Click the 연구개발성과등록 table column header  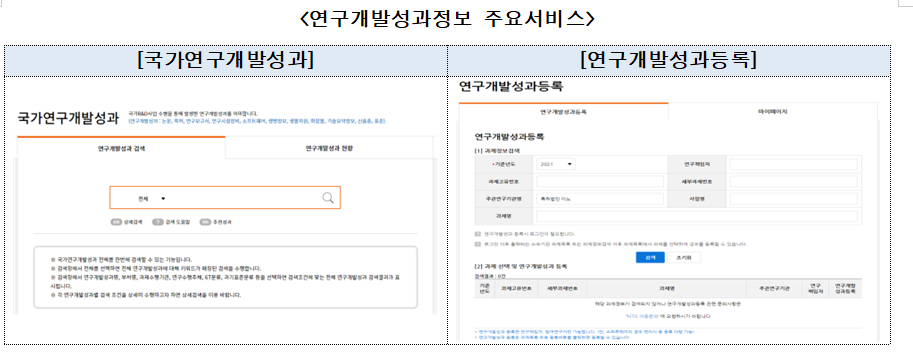pyautogui.click(x=844, y=288)
